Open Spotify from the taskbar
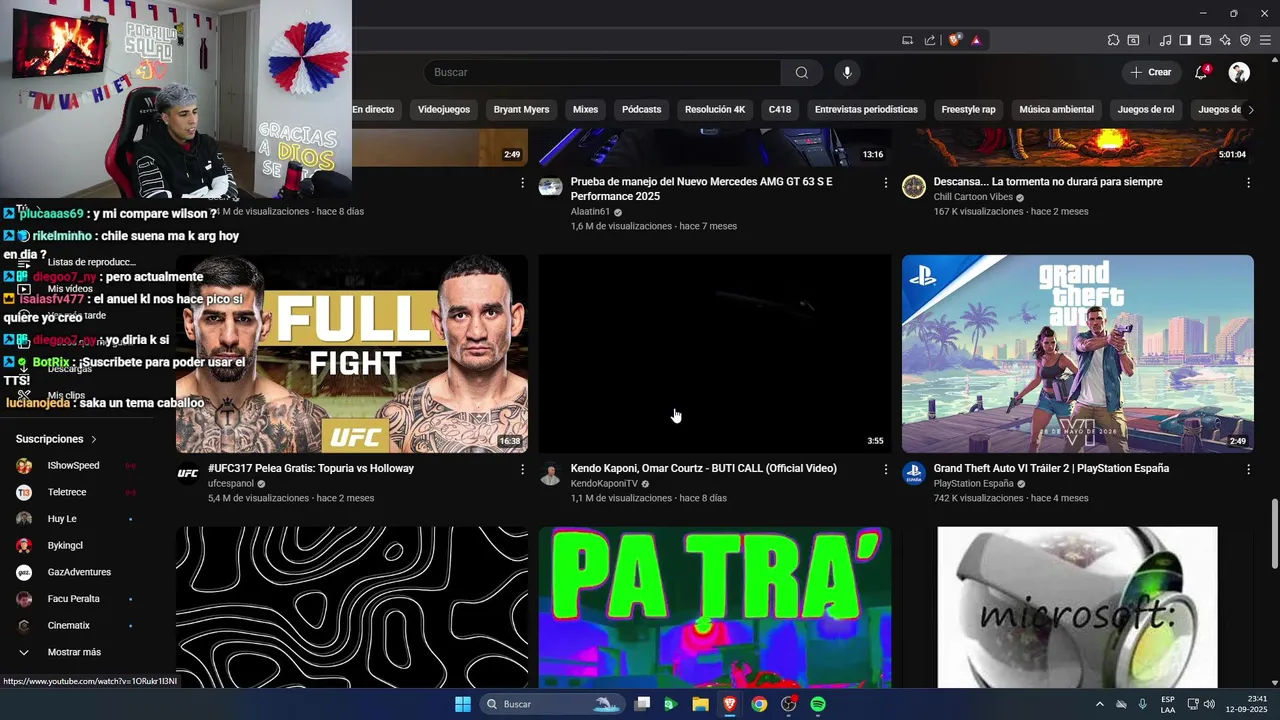The height and width of the screenshot is (720, 1280). coord(818,704)
